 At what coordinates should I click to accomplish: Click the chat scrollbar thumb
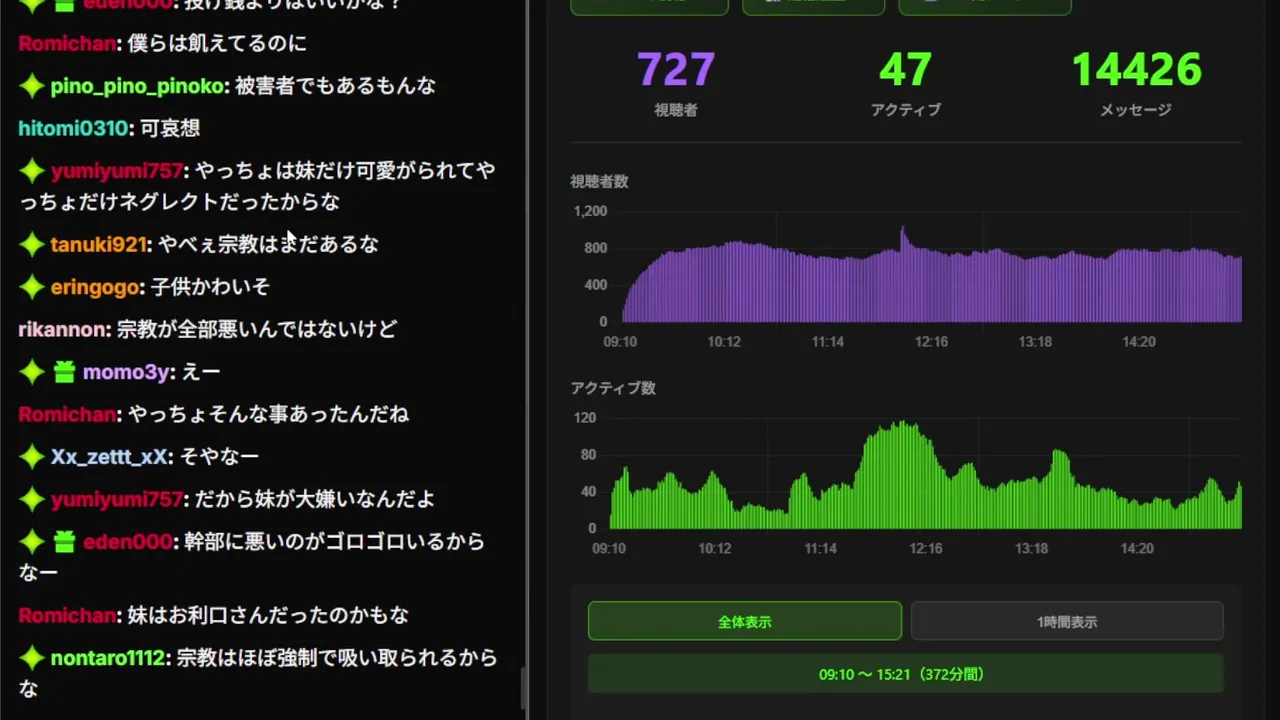point(521,689)
